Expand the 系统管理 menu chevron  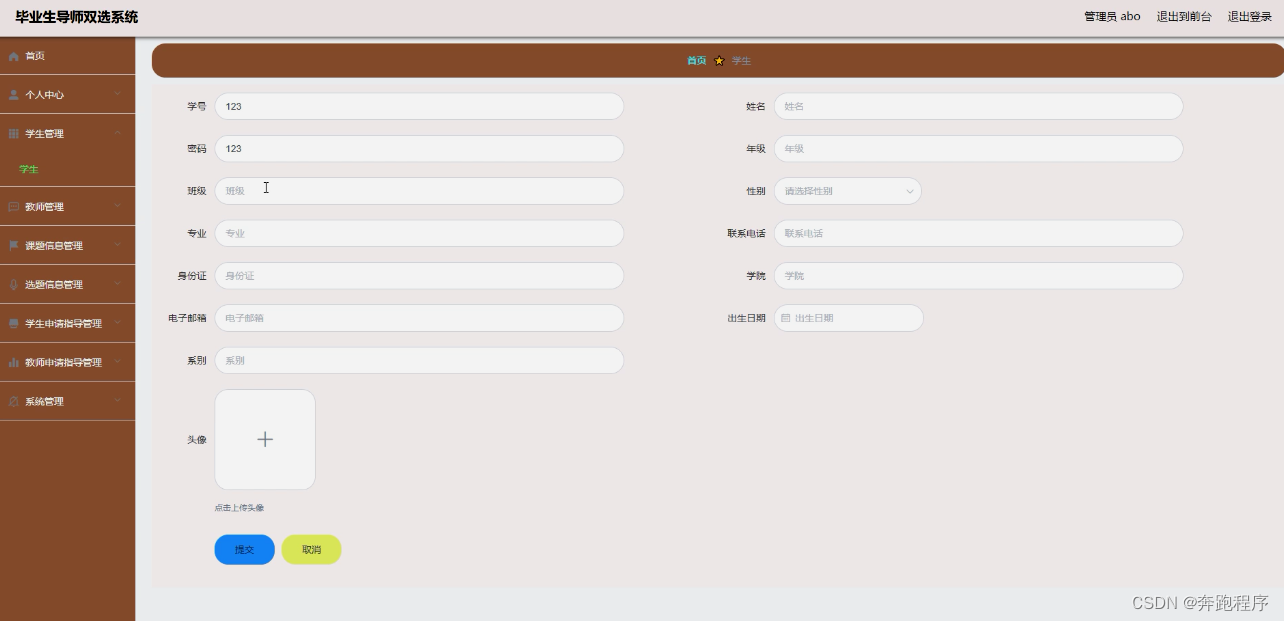[117, 402]
